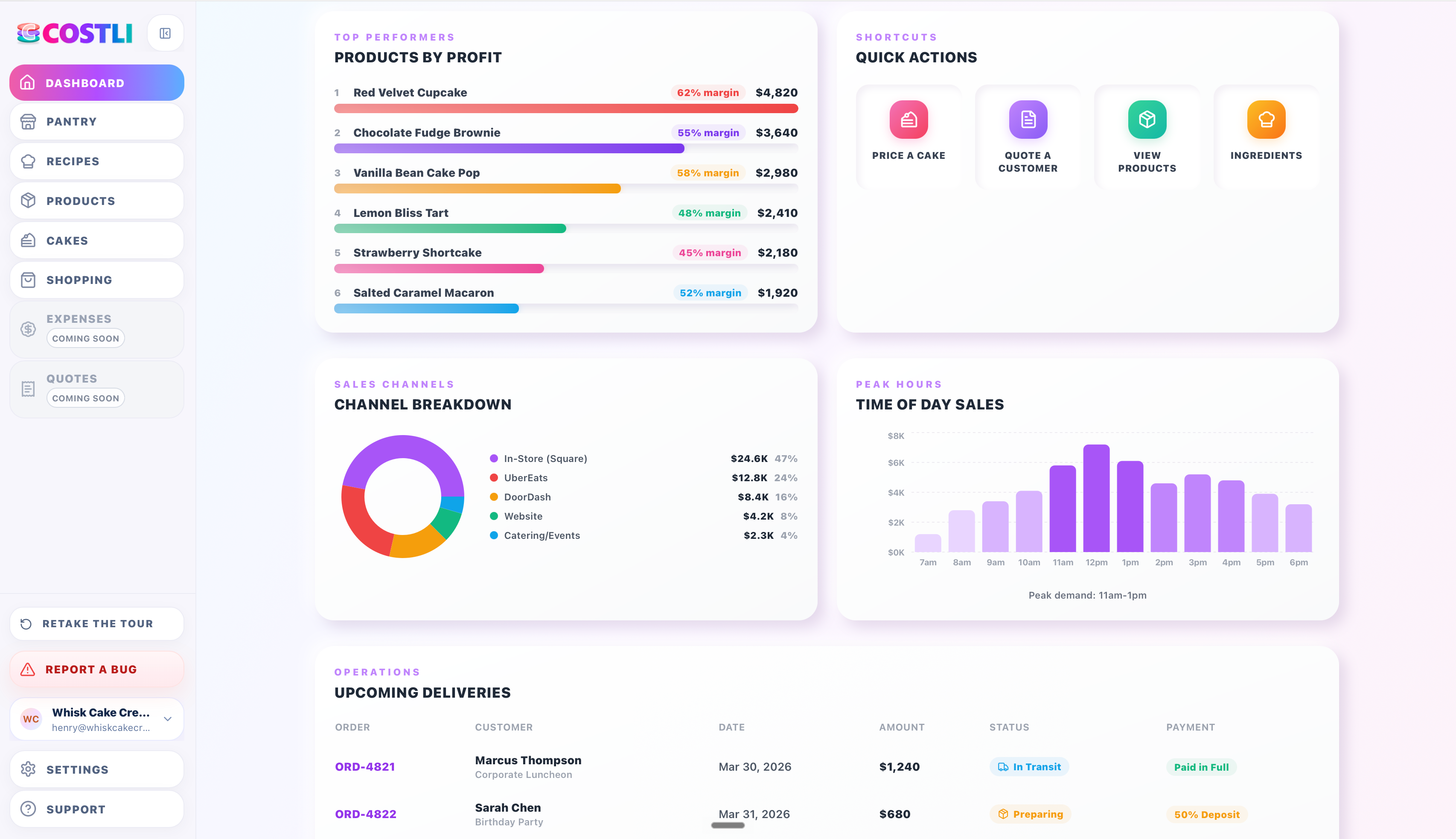Screen dimensions: 1456x839
Task: Click the orange Ingredients icon
Action: click(1266, 119)
